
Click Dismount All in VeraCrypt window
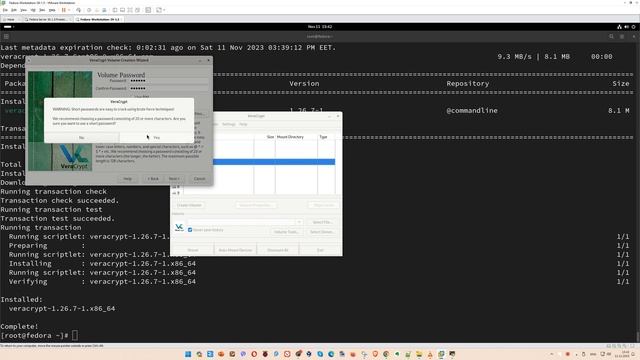(x=278, y=250)
